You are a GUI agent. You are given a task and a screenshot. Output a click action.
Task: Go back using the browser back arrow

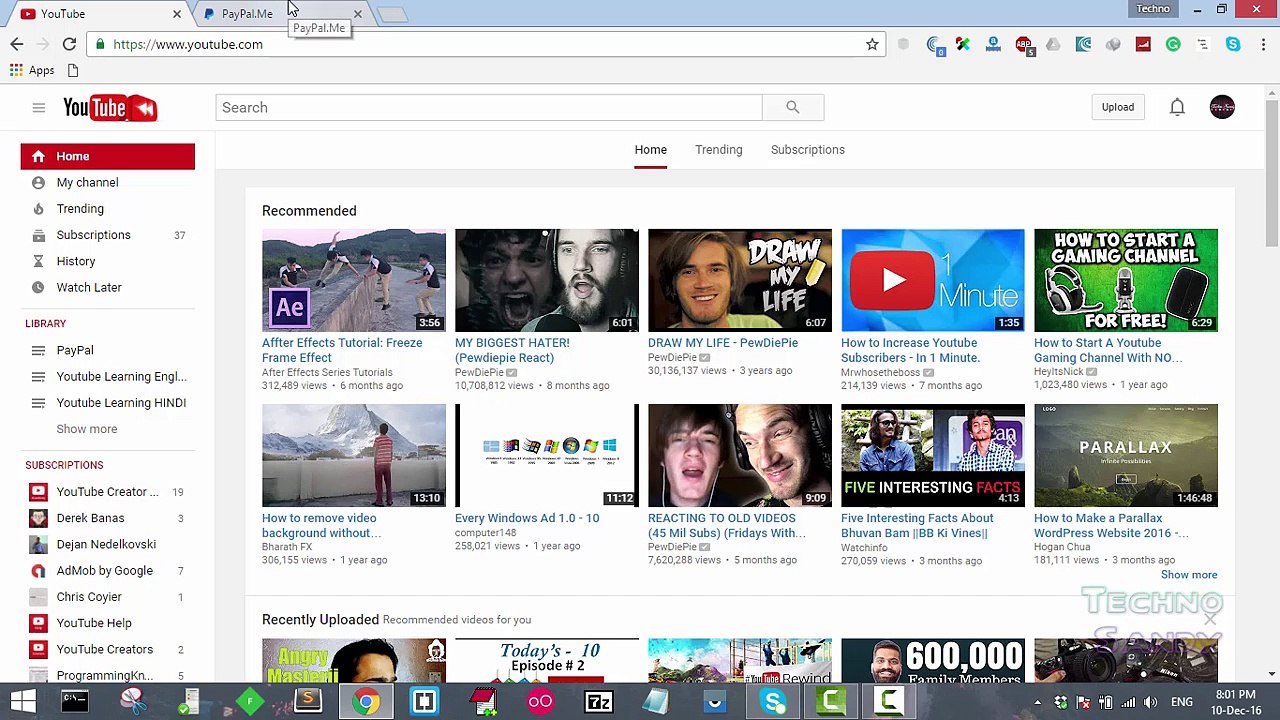pyautogui.click(x=17, y=44)
